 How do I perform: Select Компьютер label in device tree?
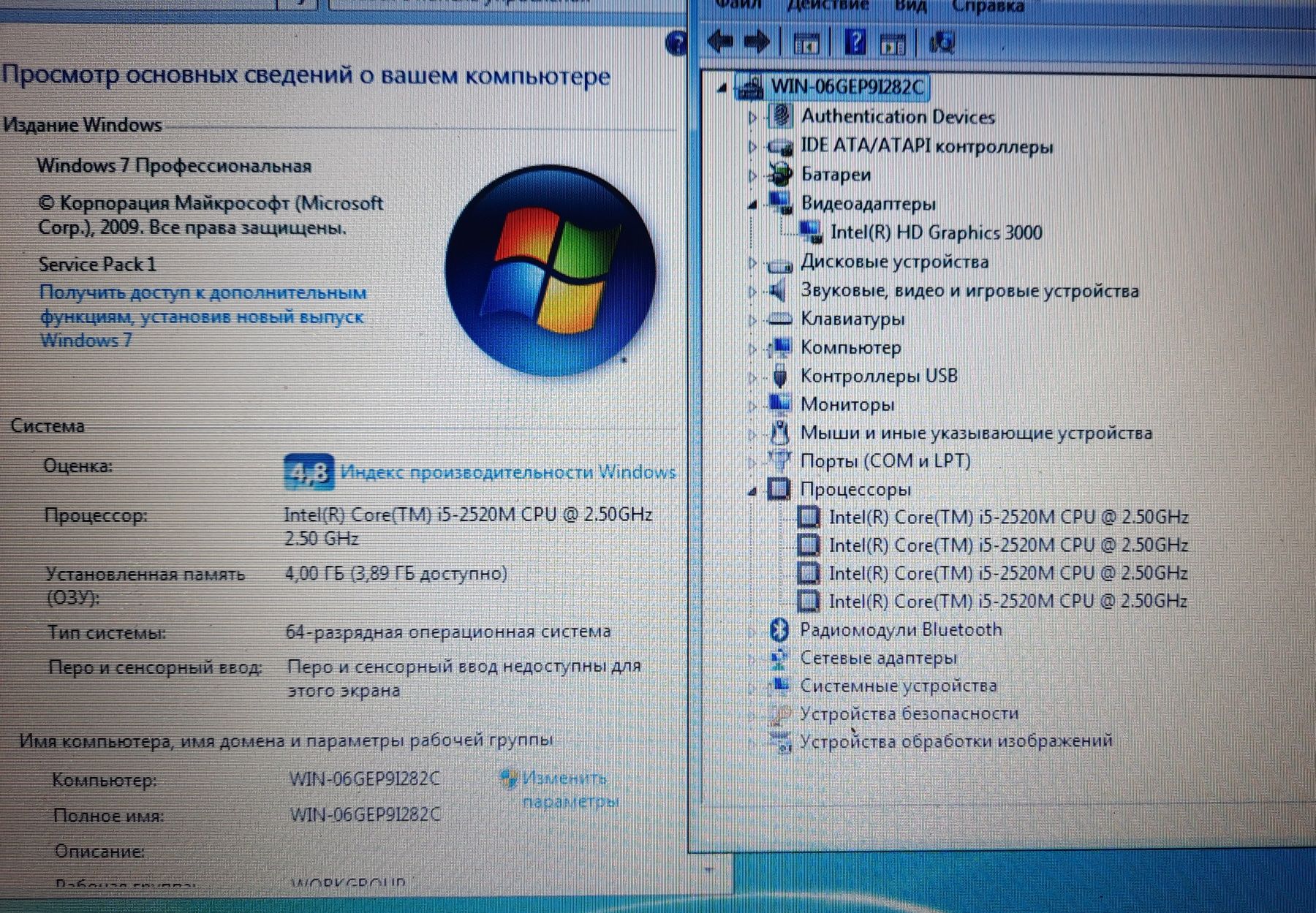point(850,347)
